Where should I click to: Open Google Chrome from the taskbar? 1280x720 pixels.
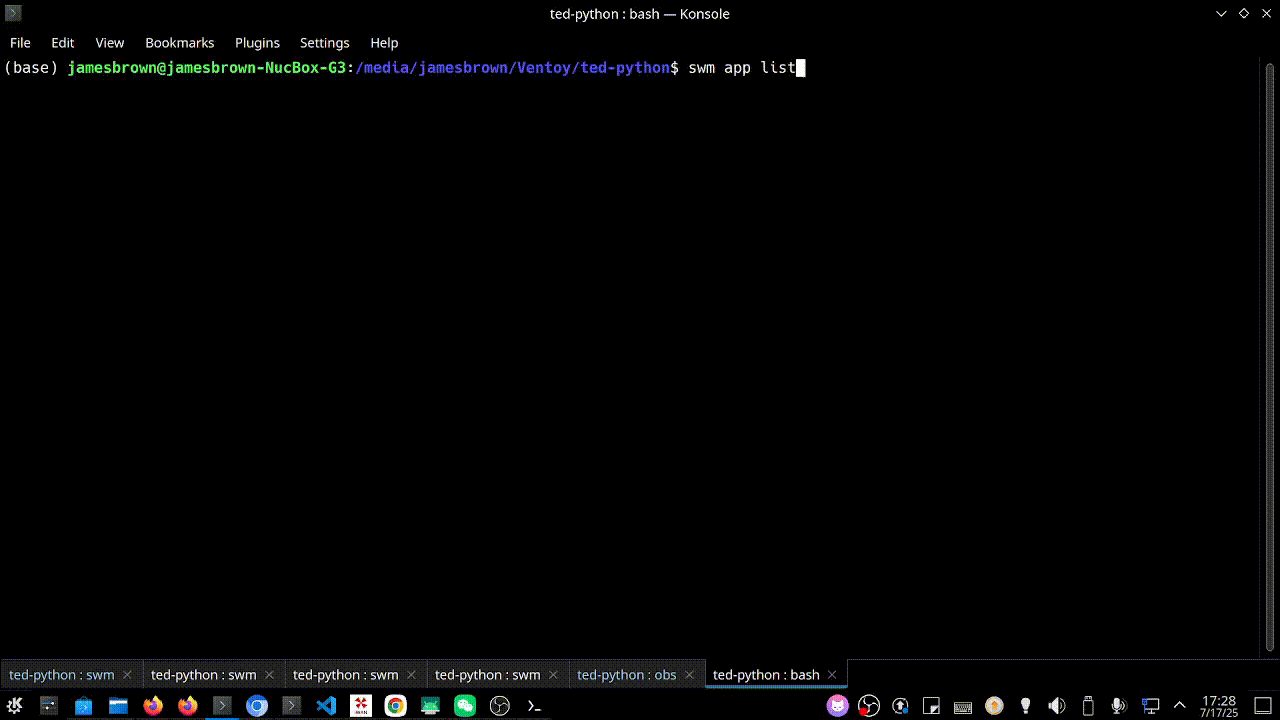(394, 705)
